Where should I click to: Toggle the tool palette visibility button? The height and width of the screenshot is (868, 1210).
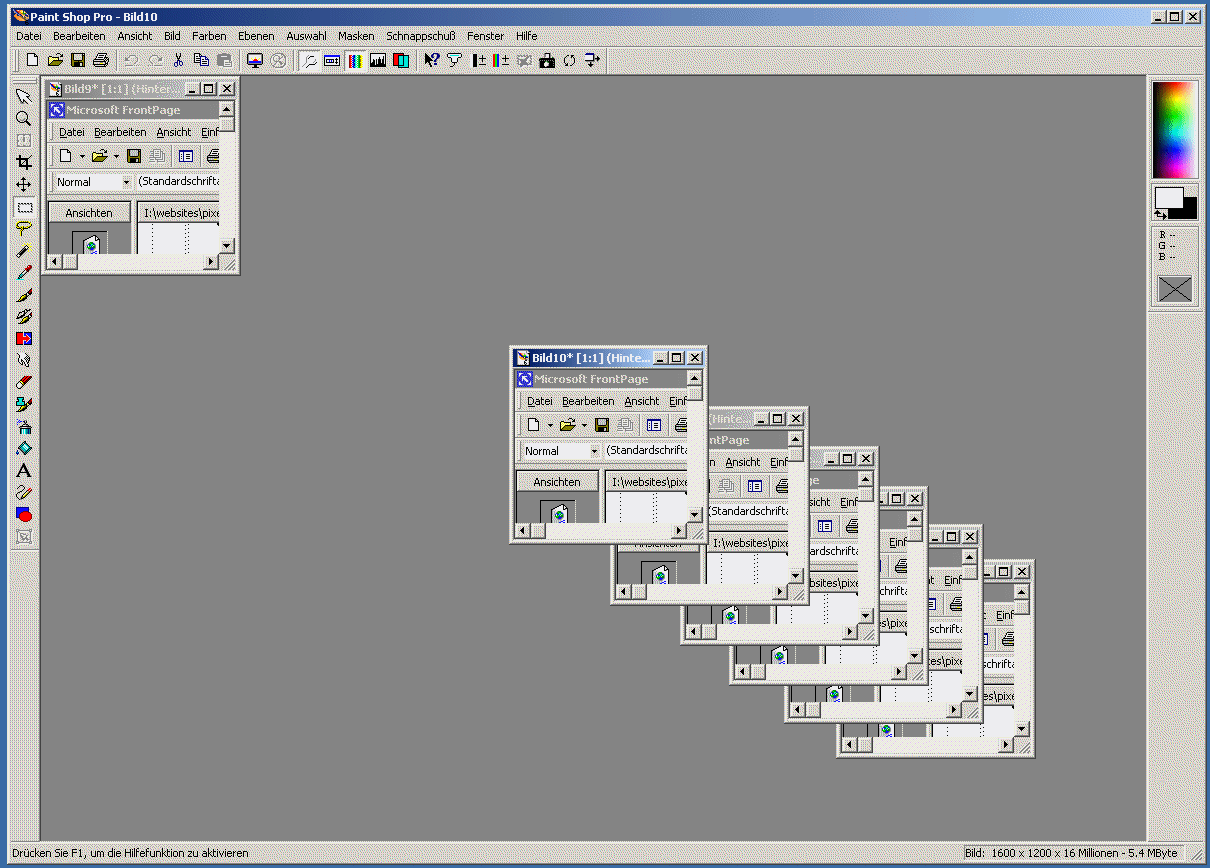tap(310, 60)
